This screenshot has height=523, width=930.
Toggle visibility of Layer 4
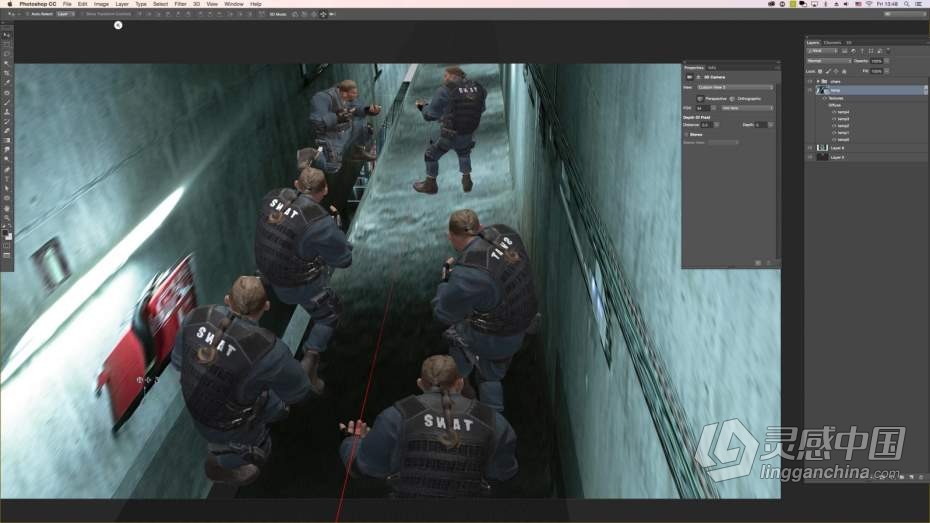pyautogui.click(x=810, y=148)
